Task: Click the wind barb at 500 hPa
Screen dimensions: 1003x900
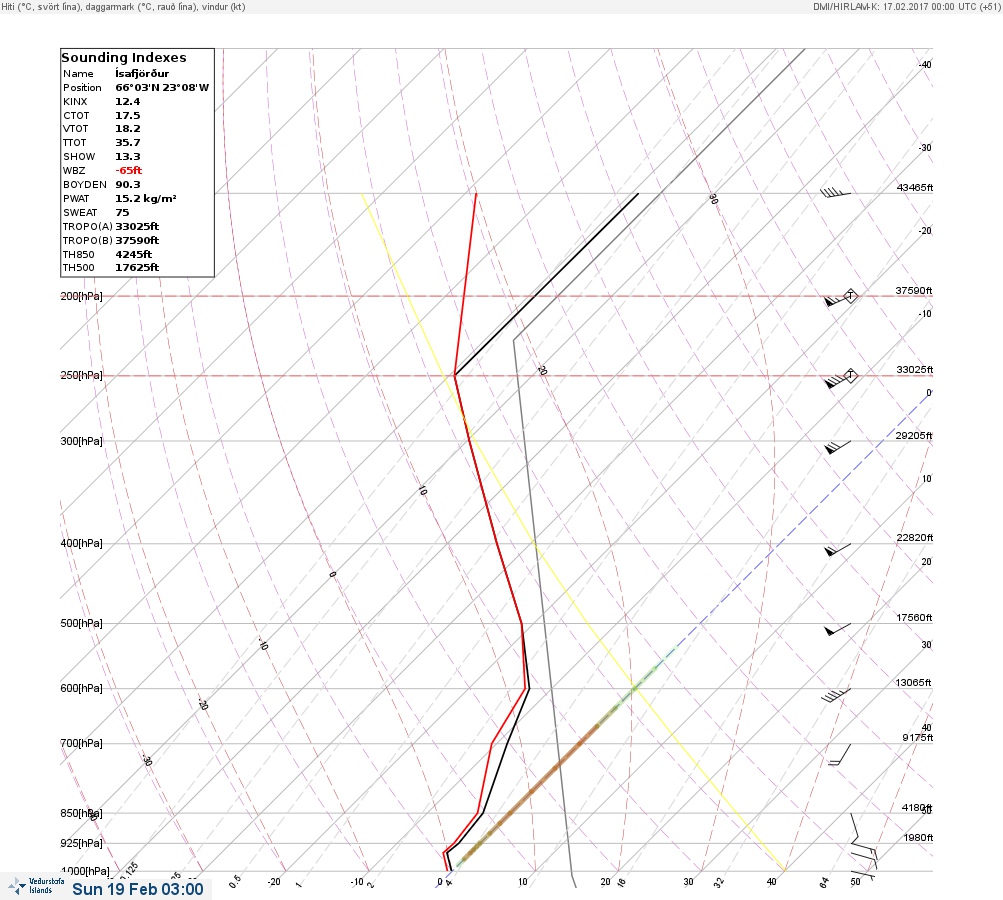Action: 837,629
